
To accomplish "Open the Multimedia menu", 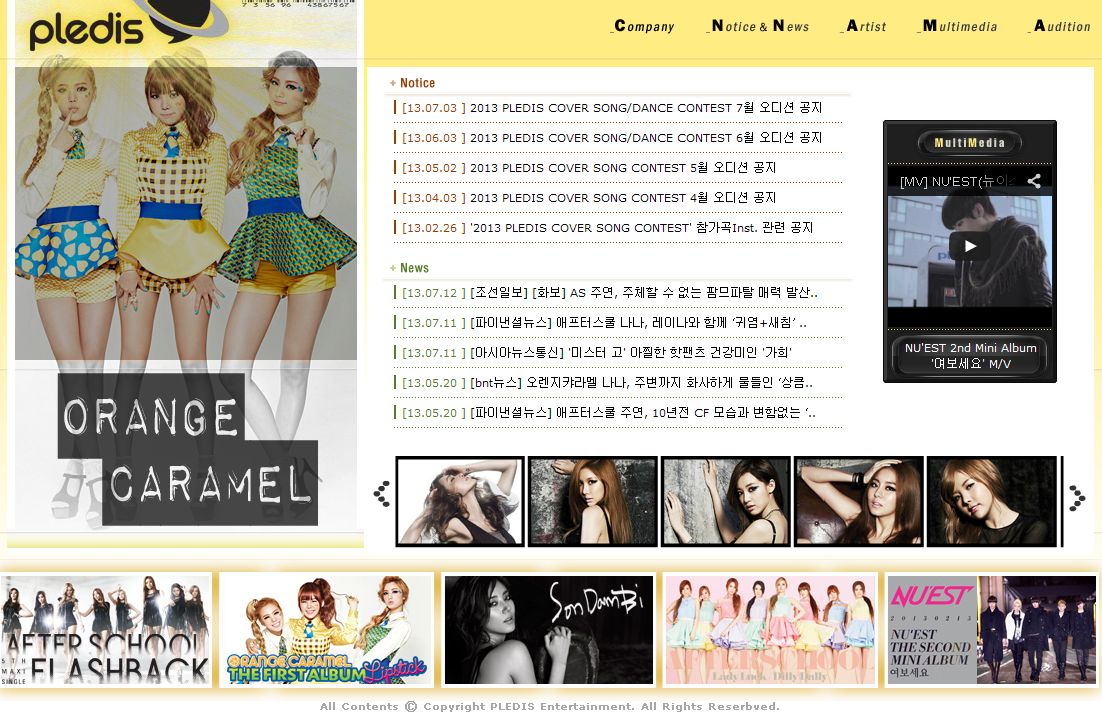I will point(959,26).
